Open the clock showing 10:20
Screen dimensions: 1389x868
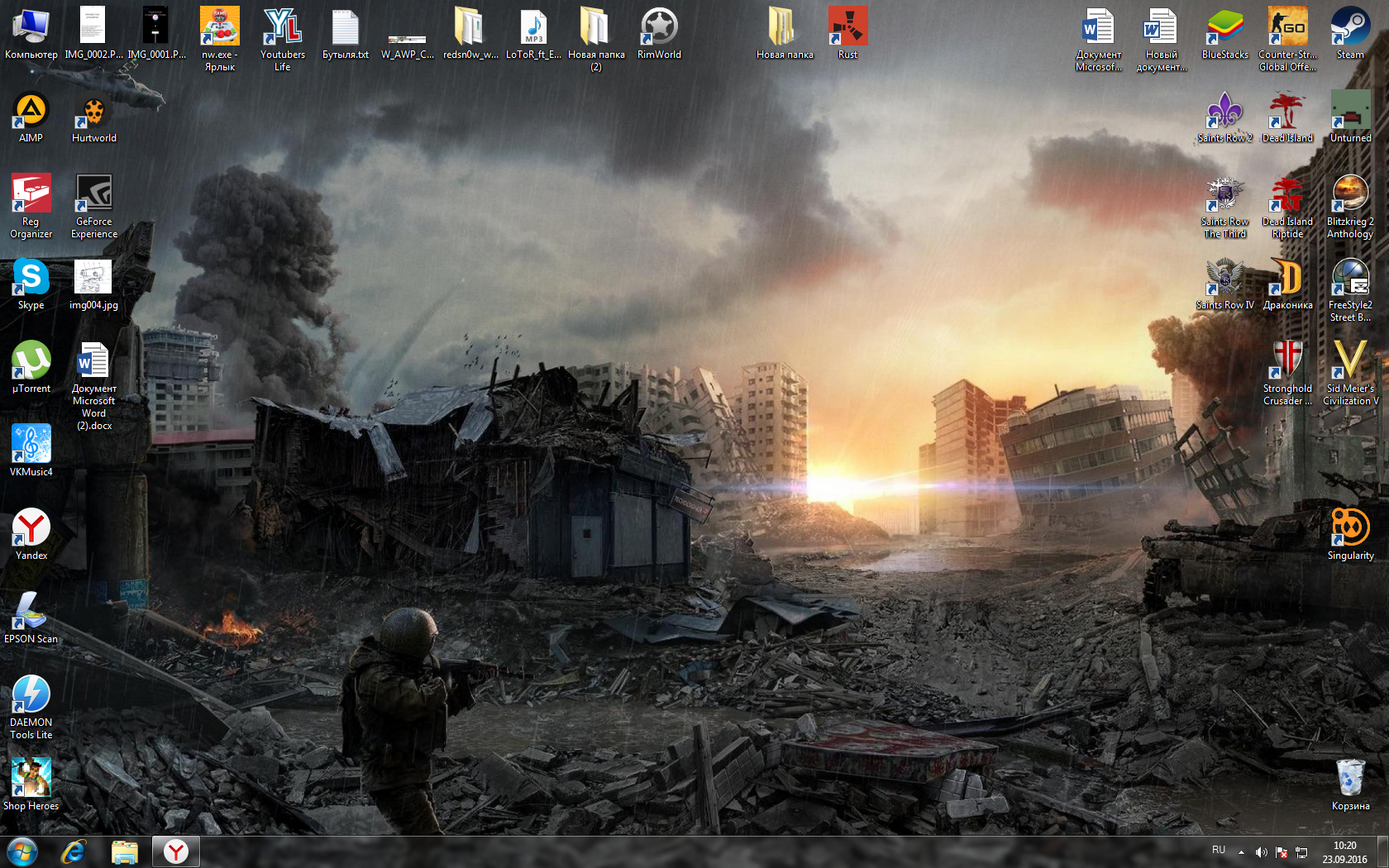point(1345,852)
